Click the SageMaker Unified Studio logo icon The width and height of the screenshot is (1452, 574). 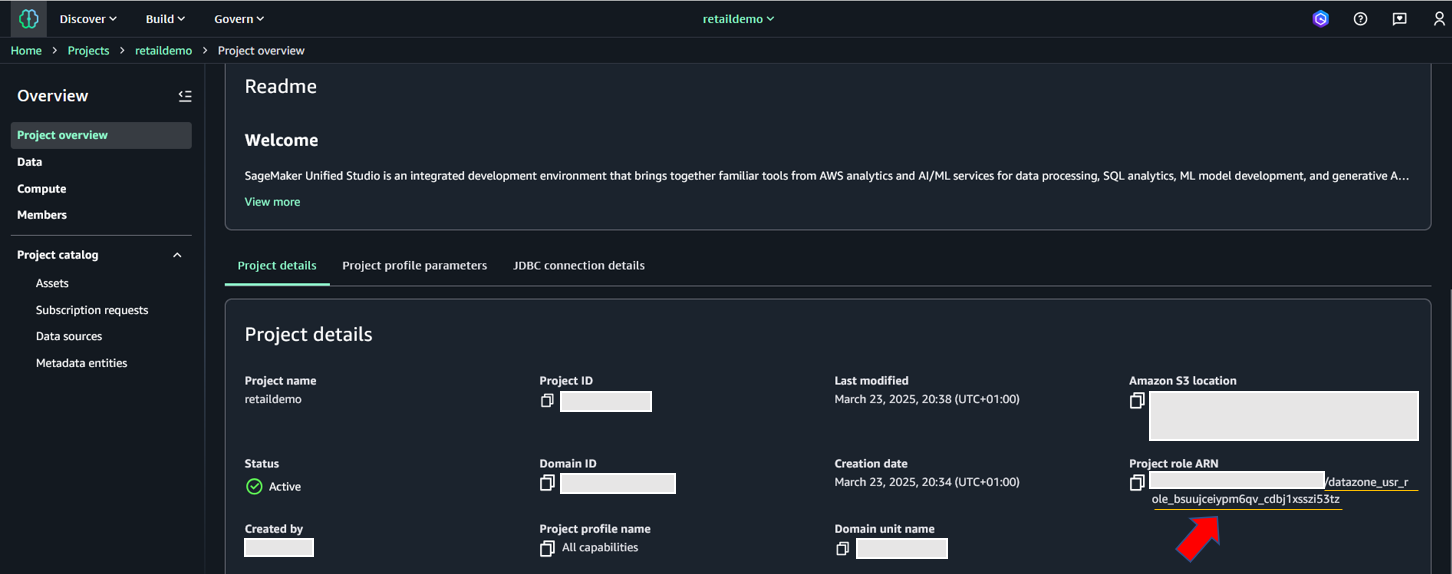28,19
